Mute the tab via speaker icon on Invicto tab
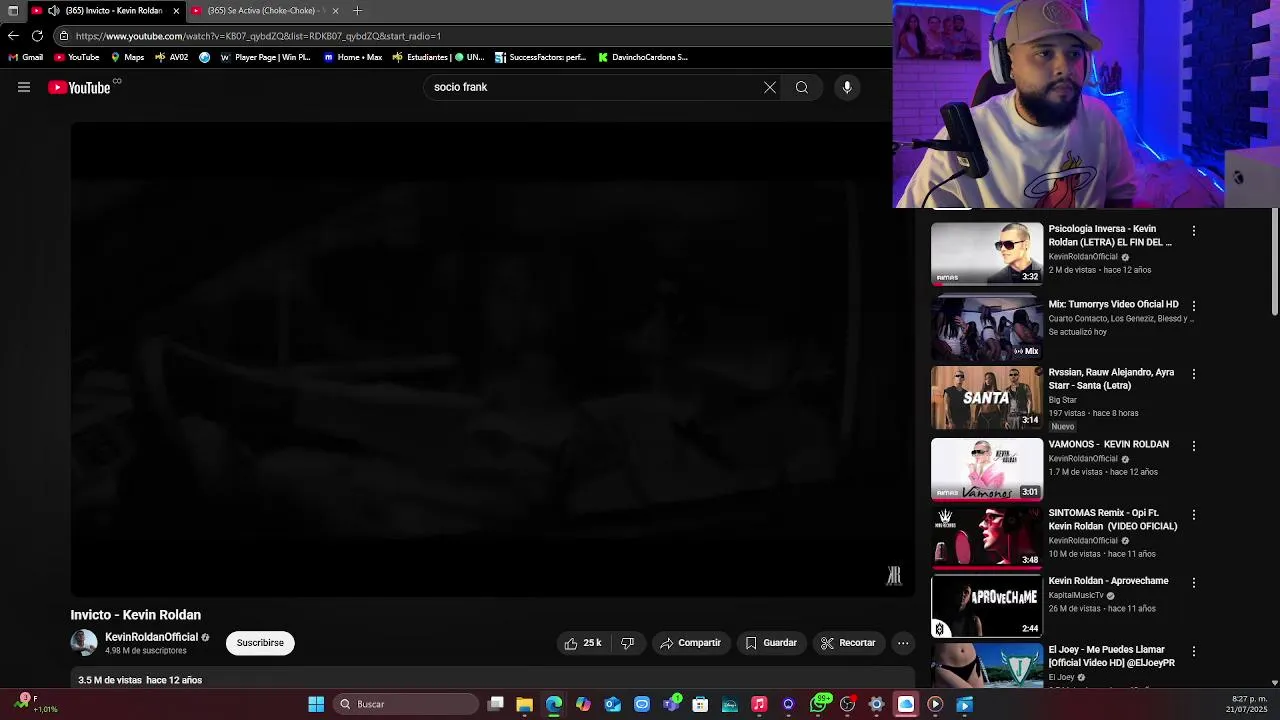 pos(53,11)
